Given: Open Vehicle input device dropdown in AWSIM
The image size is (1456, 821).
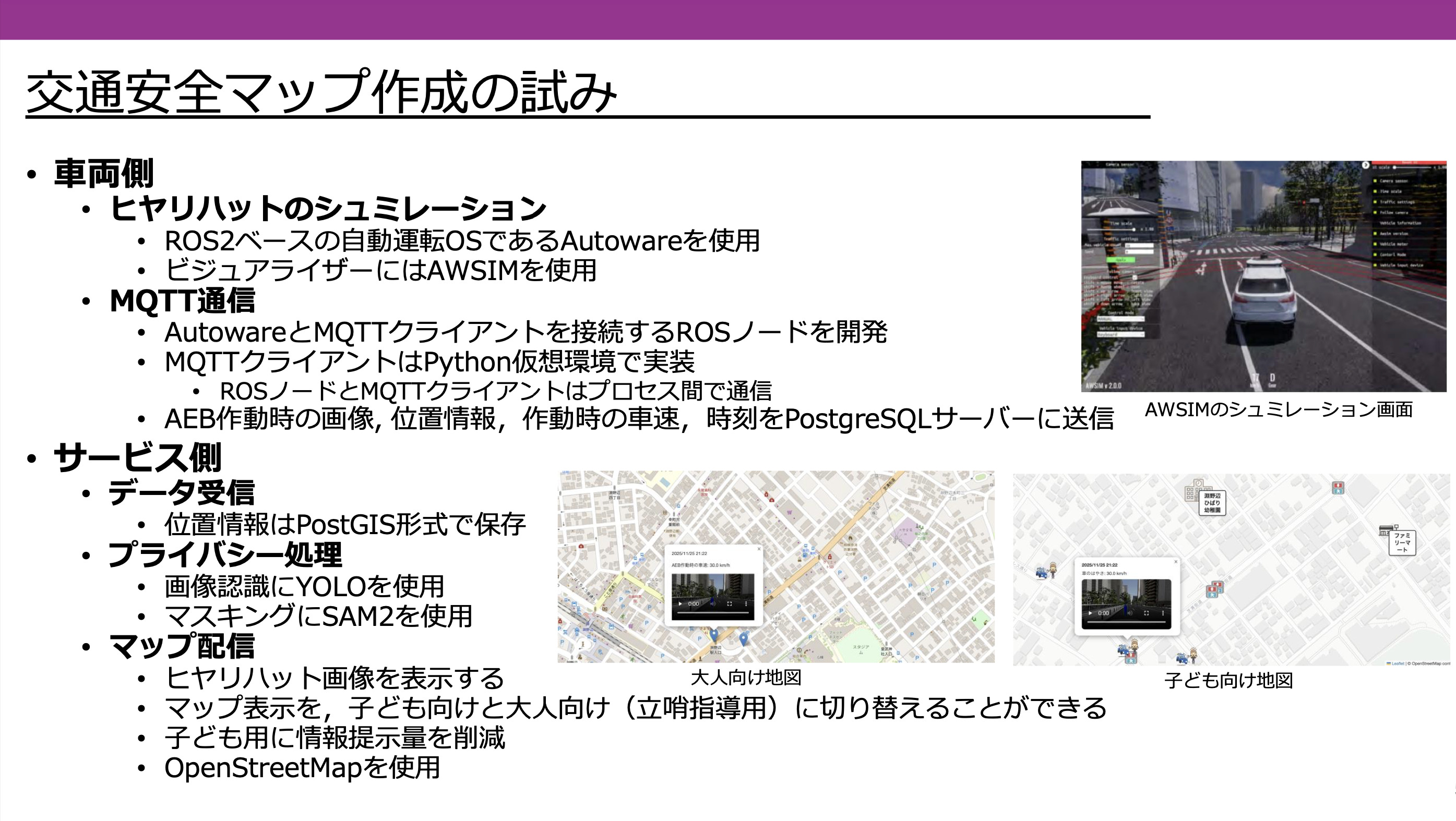Looking at the screenshot, I should (x=1120, y=335).
